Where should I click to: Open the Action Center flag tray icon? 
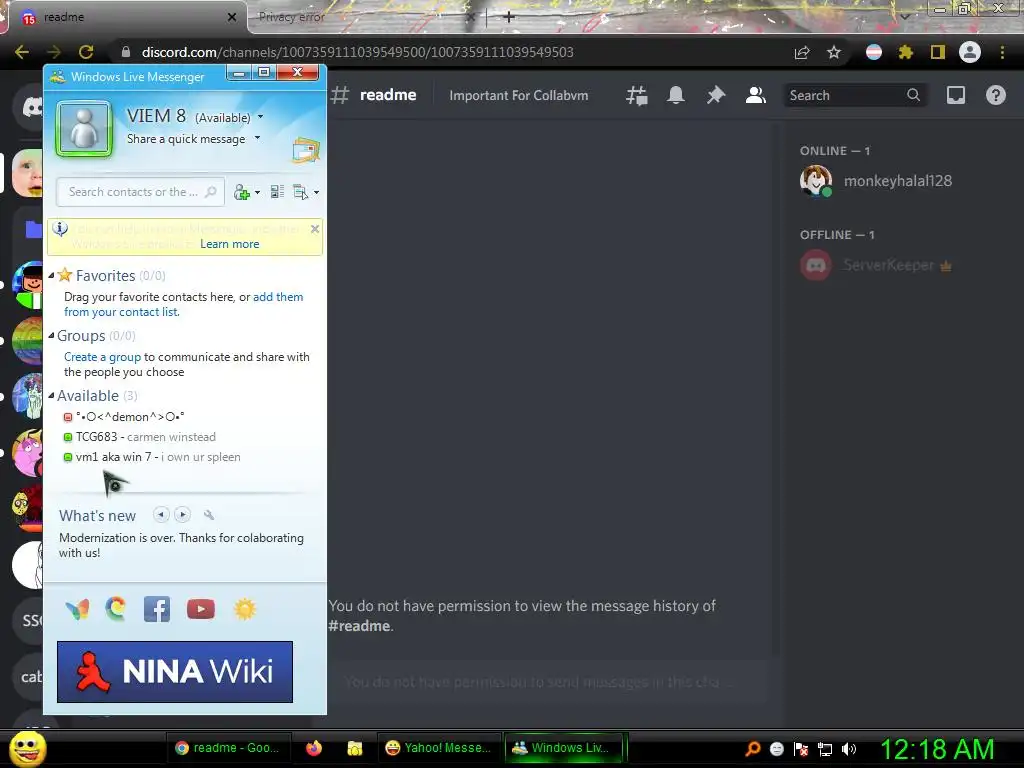pyautogui.click(x=801, y=749)
